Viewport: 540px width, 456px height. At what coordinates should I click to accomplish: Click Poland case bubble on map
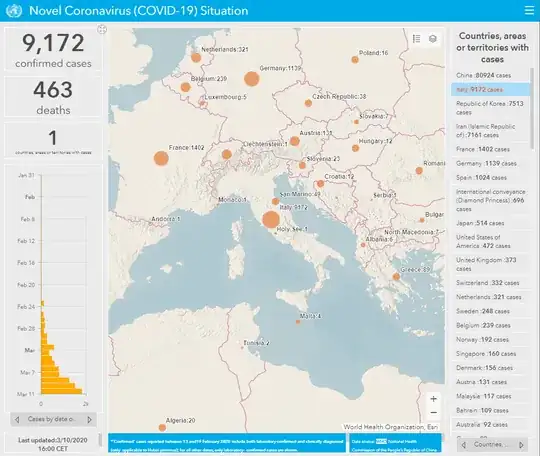coord(355,60)
